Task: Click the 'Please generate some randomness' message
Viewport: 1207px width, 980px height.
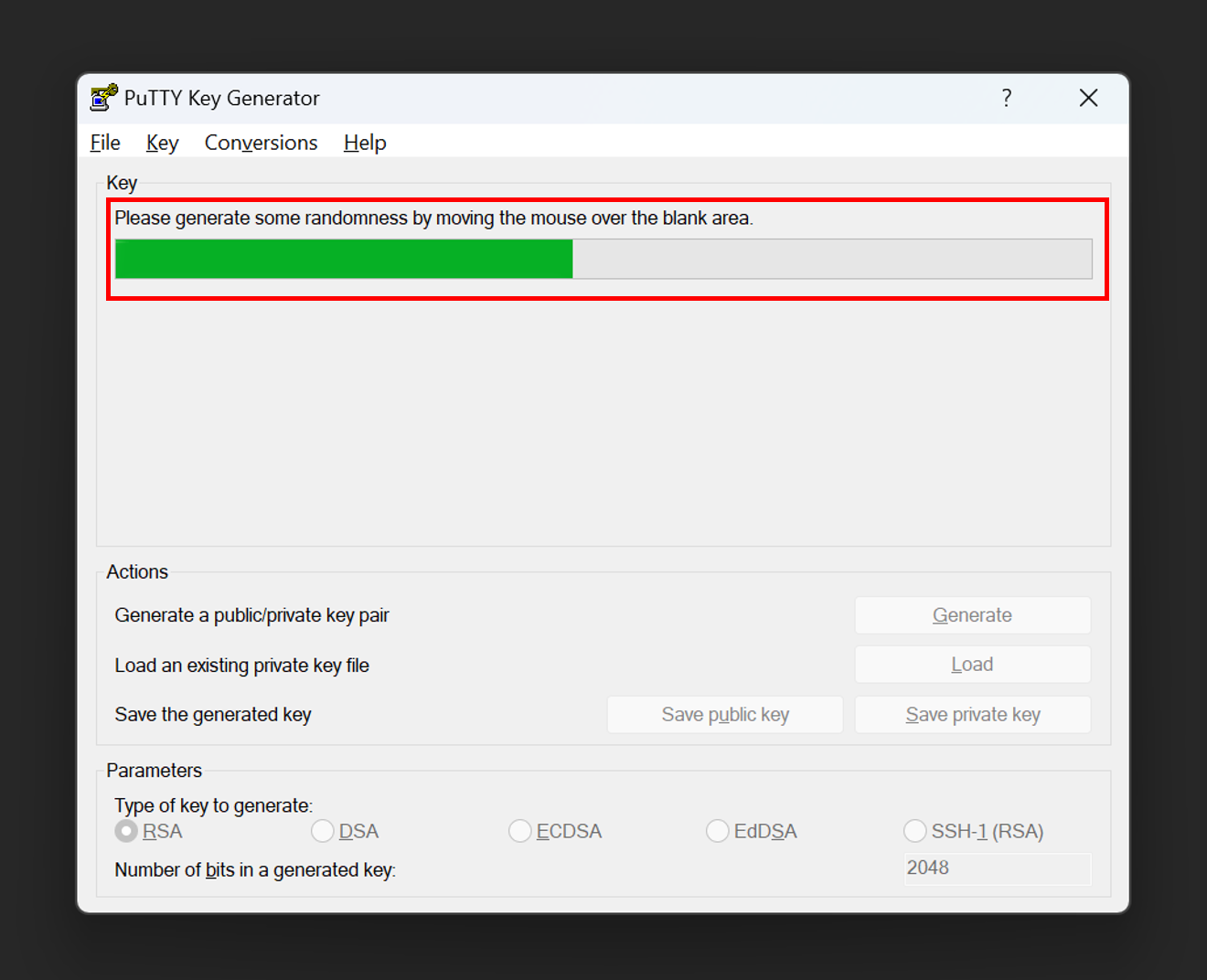Action: pyautogui.click(x=433, y=218)
